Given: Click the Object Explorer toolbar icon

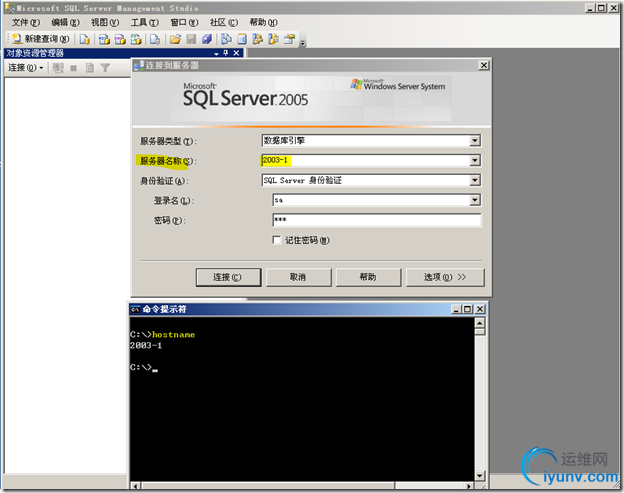Looking at the screenshot, I should [x=258, y=39].
